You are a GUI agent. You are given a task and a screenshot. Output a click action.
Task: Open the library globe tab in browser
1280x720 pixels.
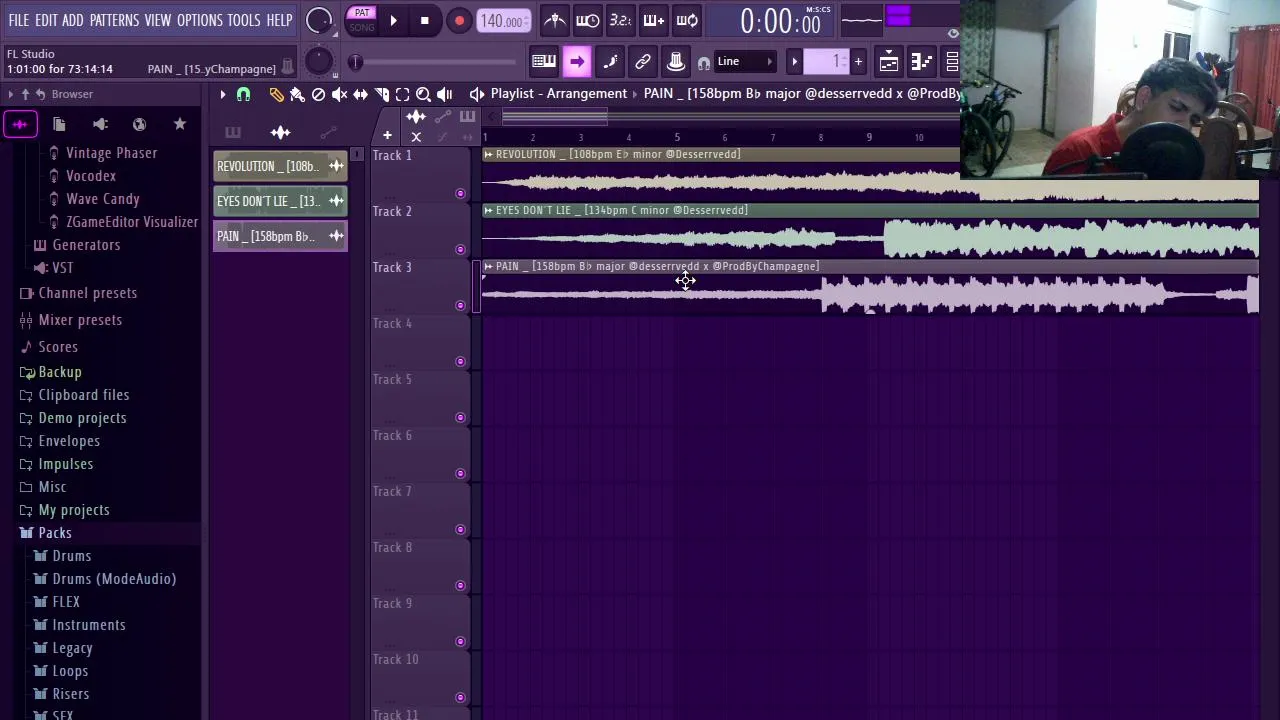coord(140,124)
